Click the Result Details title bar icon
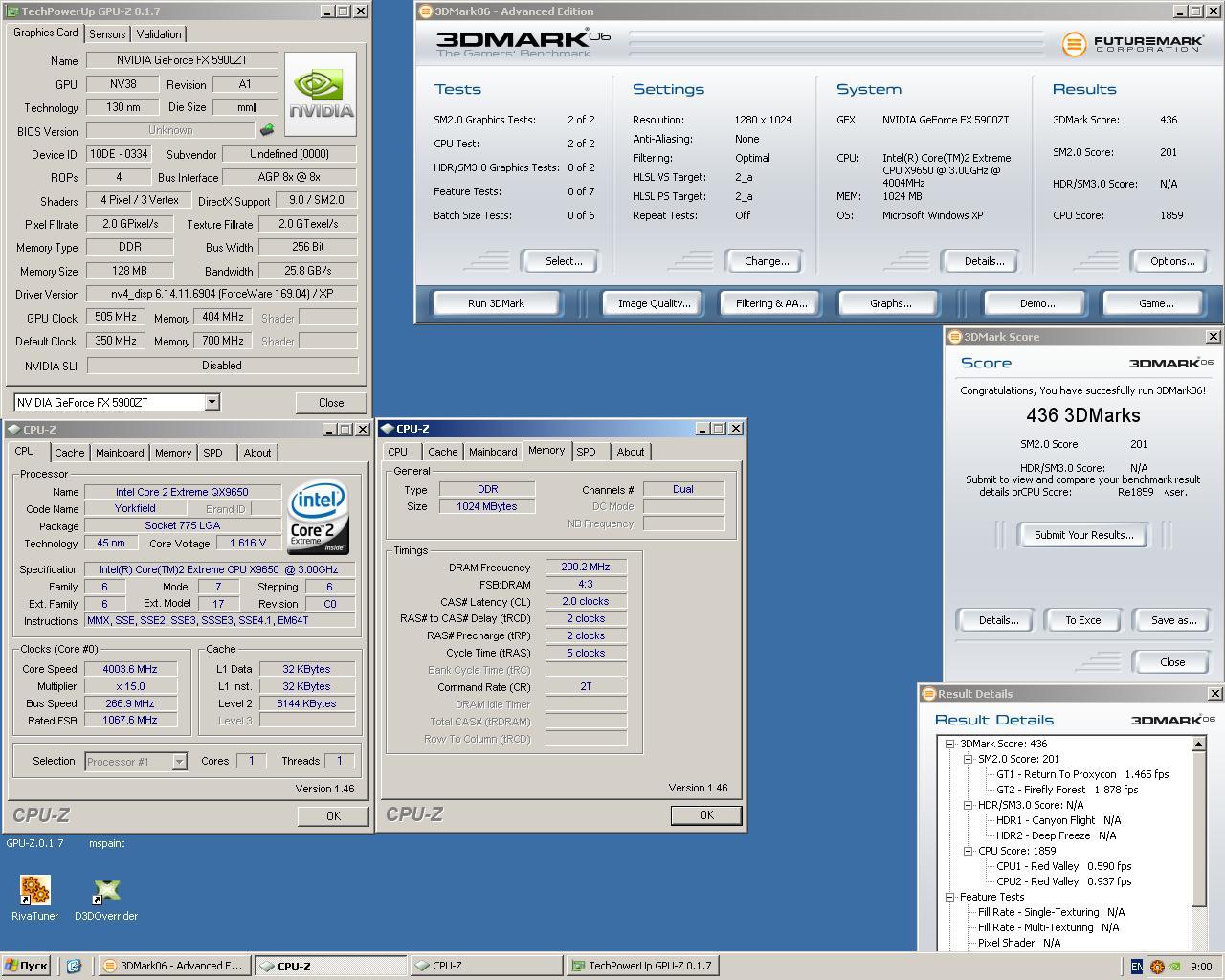Screen dimensions: 1225x980 coord(928,694)
